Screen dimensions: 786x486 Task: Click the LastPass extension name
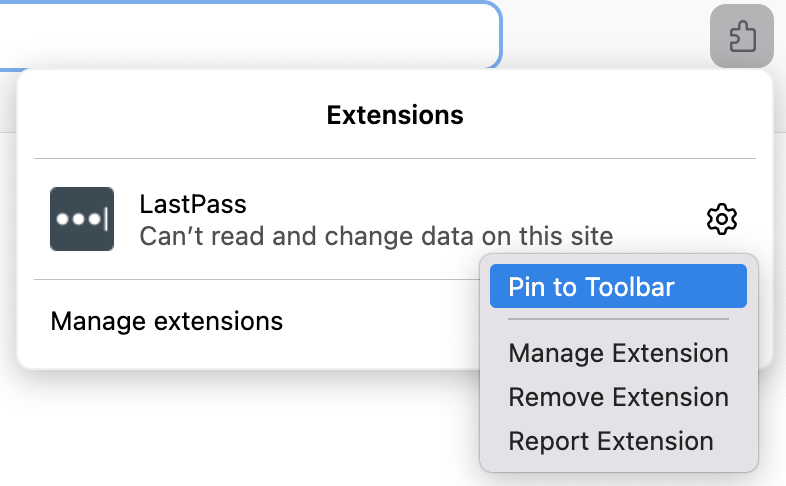pyautogui.click(x=193, y=204)
